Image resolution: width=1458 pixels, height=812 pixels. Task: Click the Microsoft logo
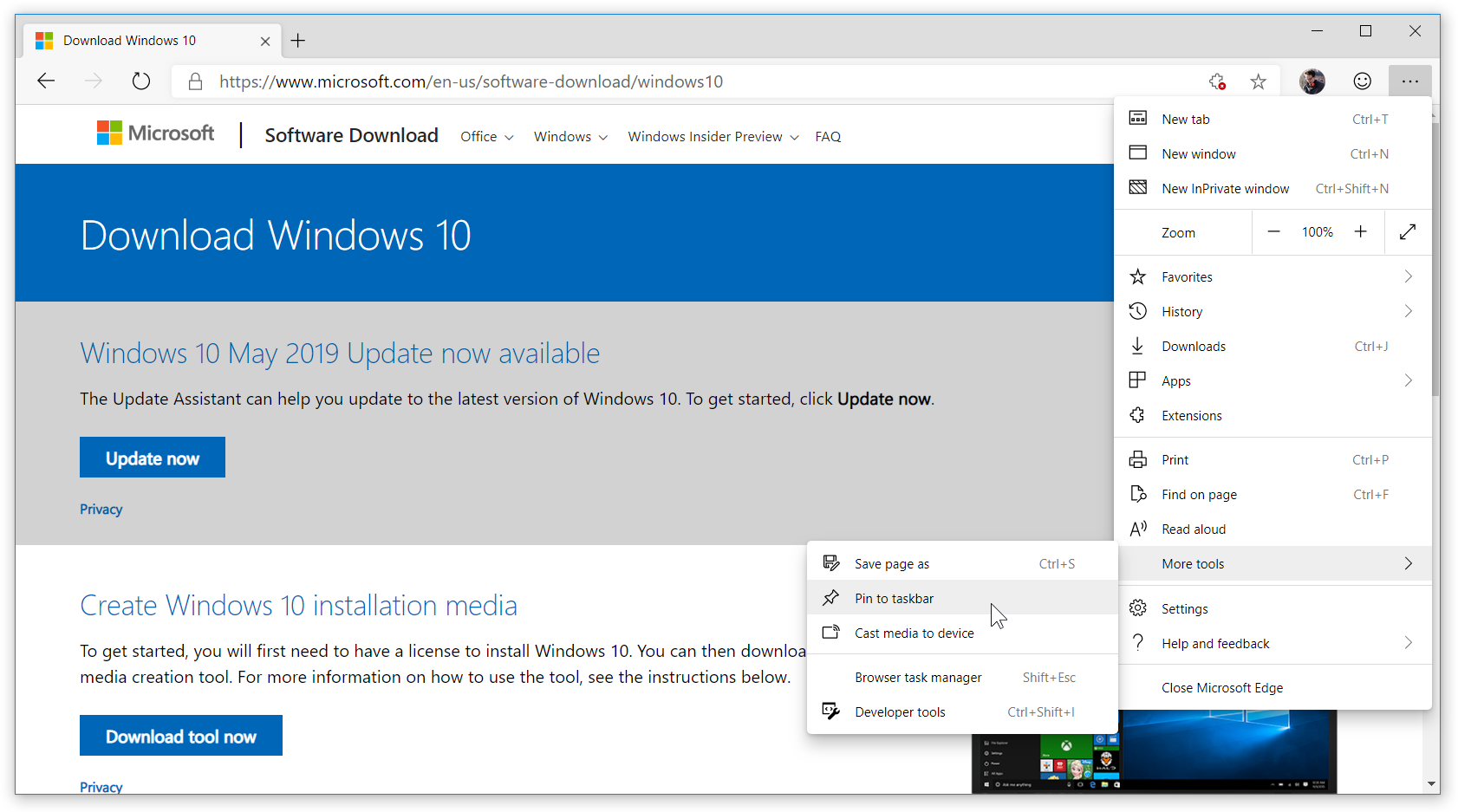(155, 133)
